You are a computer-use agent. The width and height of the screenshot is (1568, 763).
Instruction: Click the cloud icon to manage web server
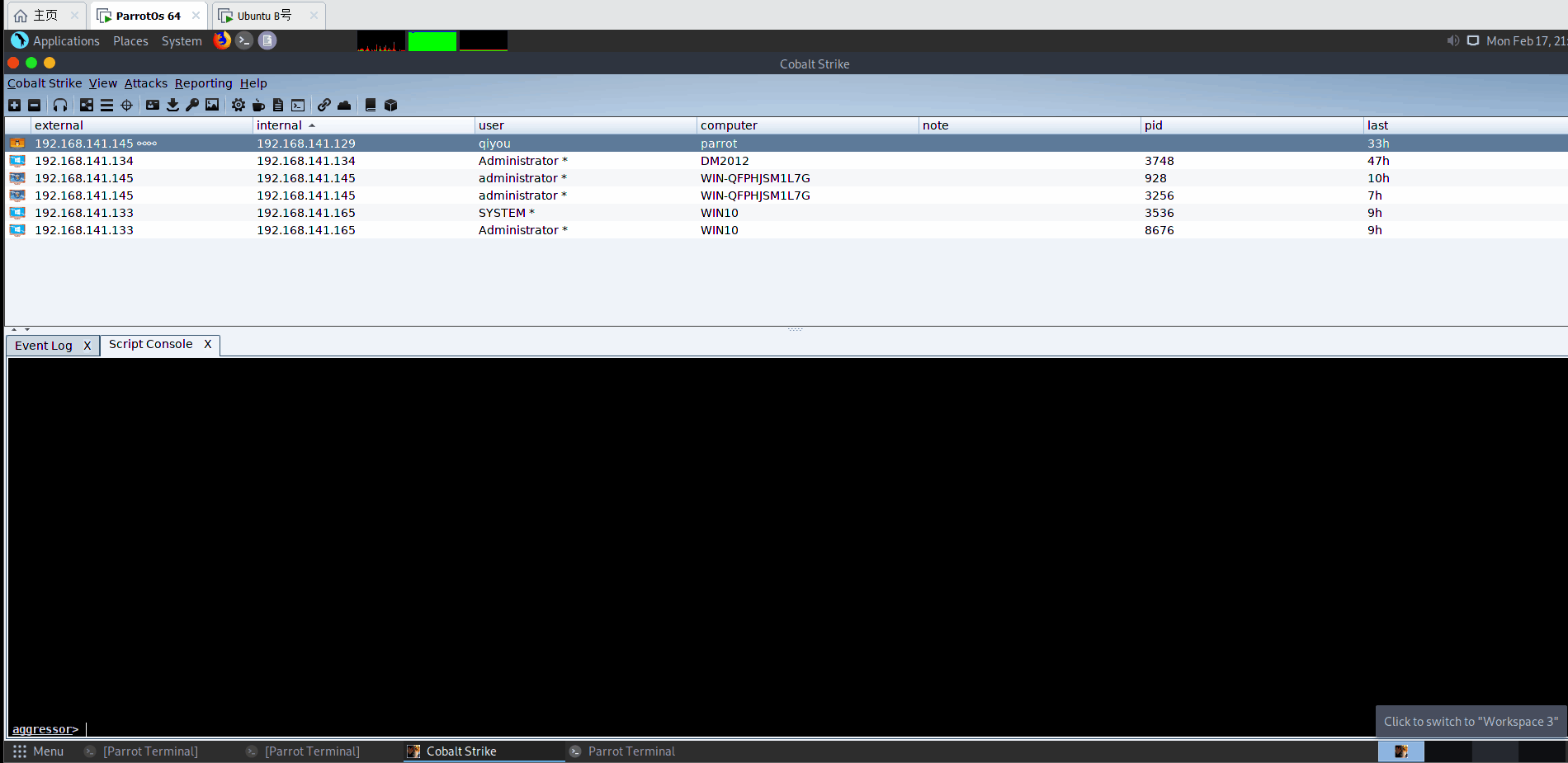[344, 105]
